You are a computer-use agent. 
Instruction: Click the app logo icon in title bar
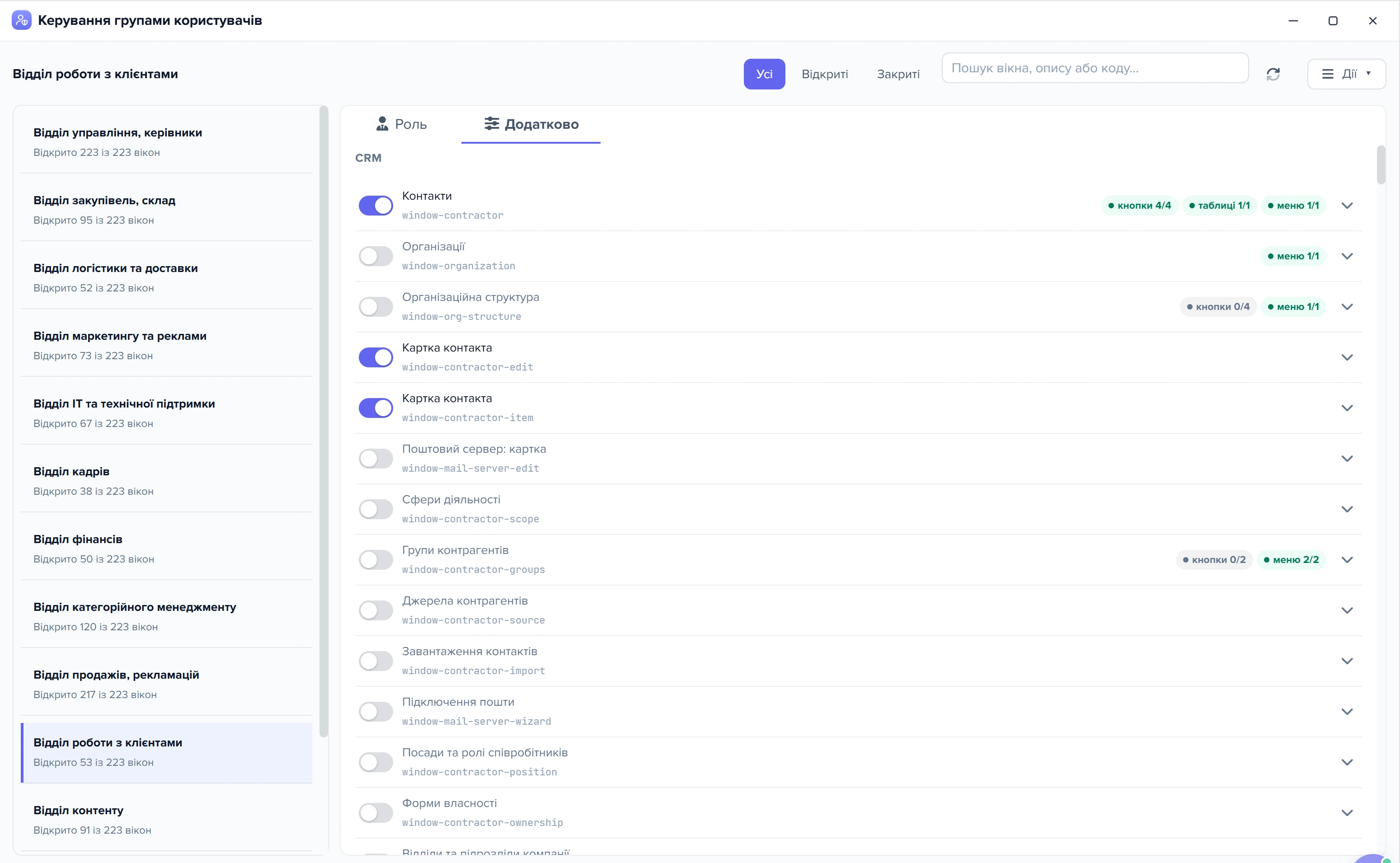tap(22, 20)
